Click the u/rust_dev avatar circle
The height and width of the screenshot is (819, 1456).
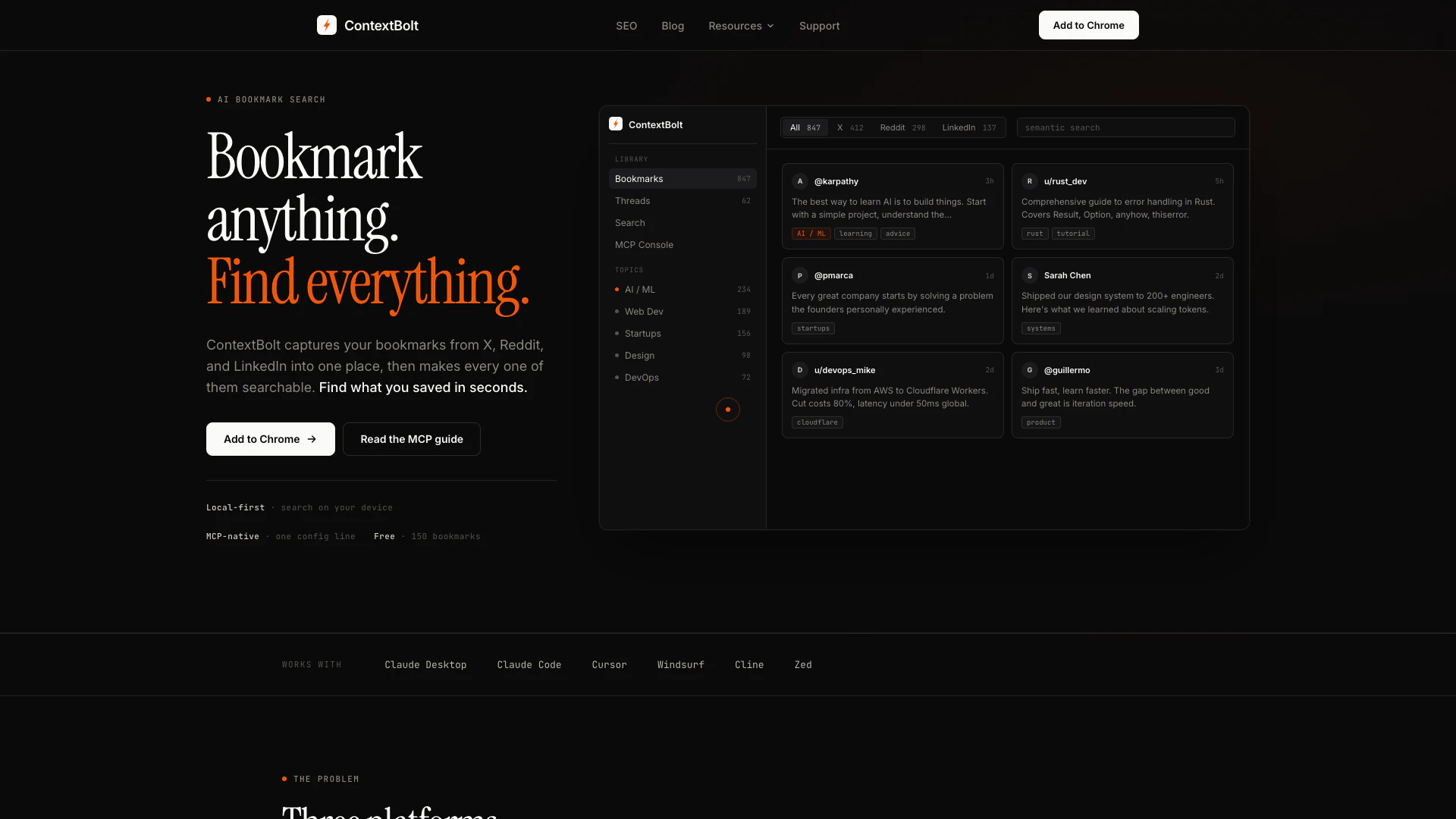pyautogui.click(x=1029, y=181)
